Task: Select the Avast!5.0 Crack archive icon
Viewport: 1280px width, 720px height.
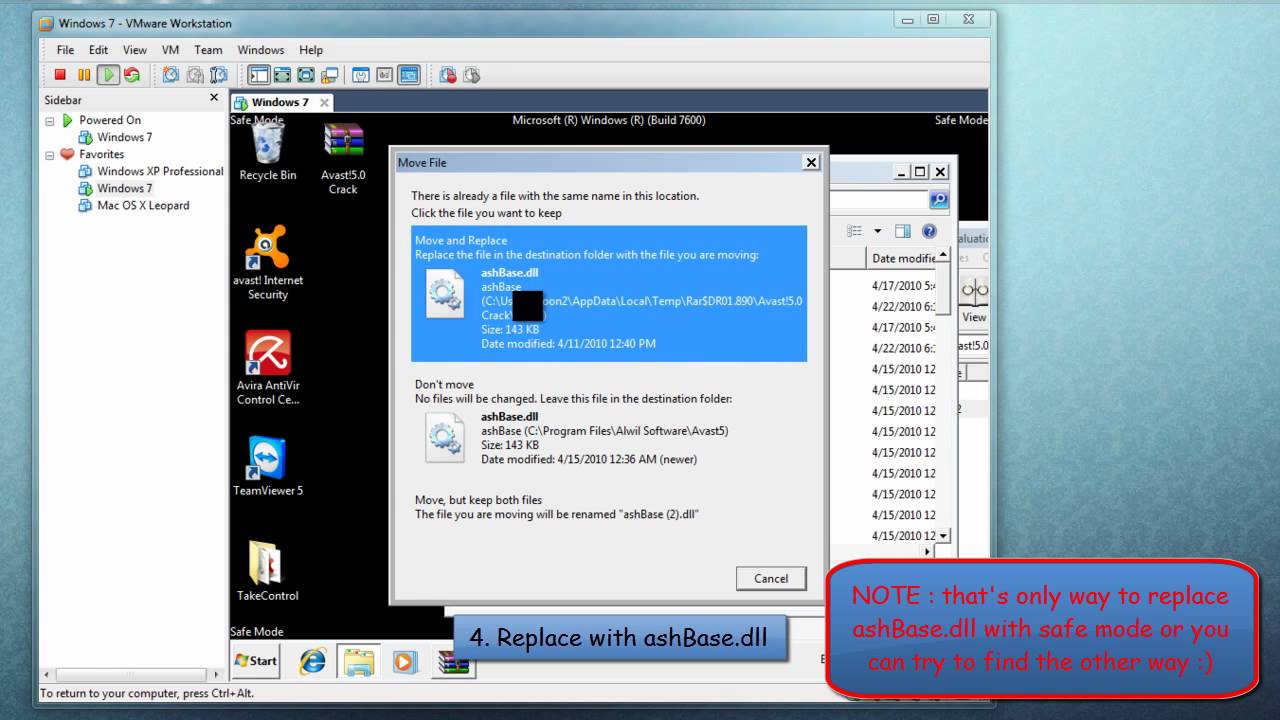Action: click(343, 159)
